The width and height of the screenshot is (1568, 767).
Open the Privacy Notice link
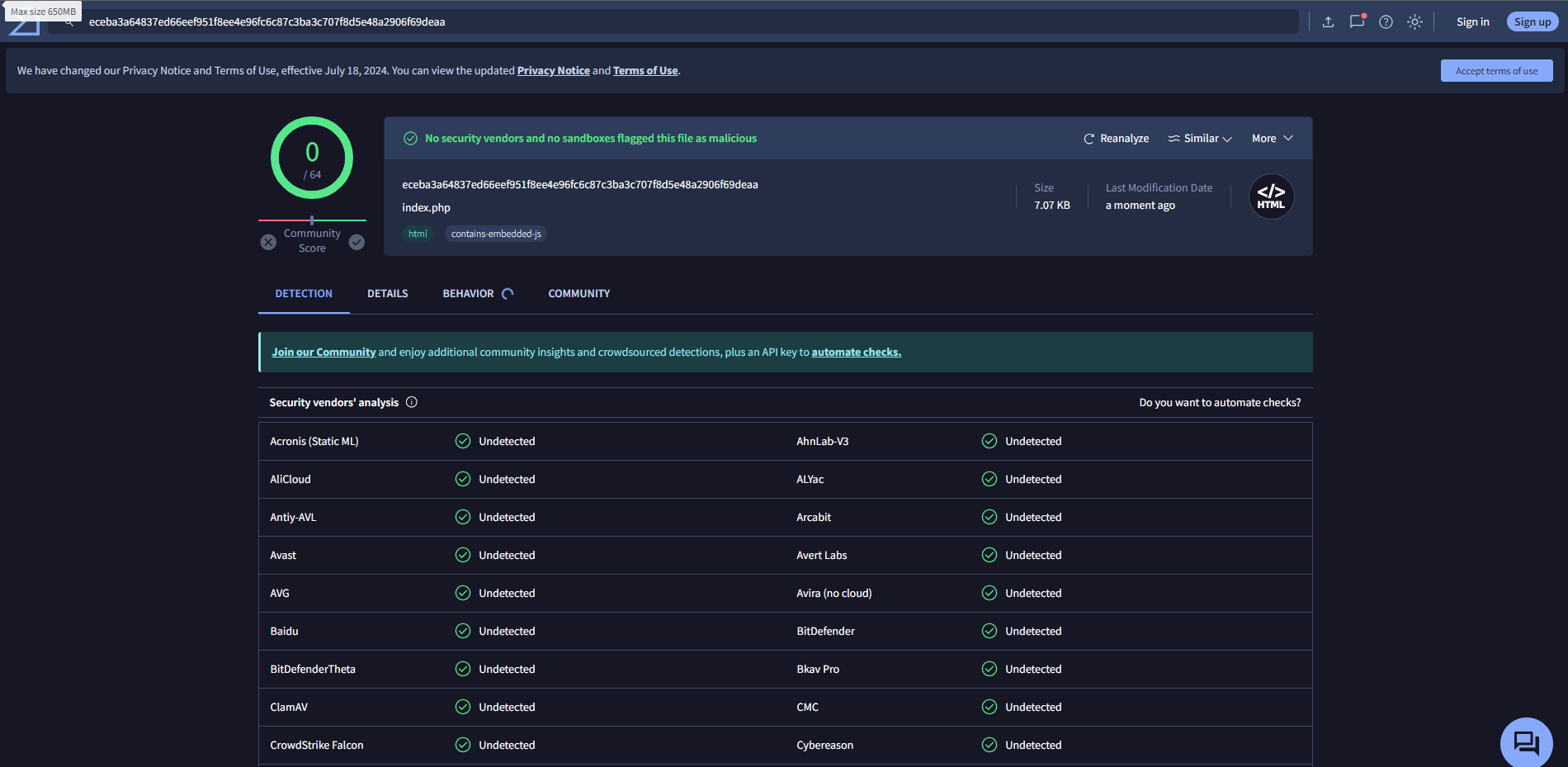554,71
